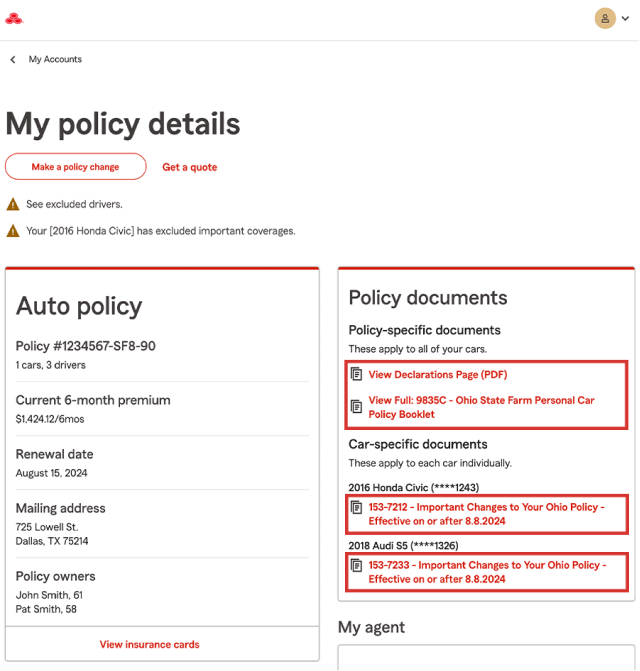Open the Ohio State Farm Personal Car Policy Booklet
The height and width of the screenshot is (671, 640).
pyautogui.click(x=481, y=407)
